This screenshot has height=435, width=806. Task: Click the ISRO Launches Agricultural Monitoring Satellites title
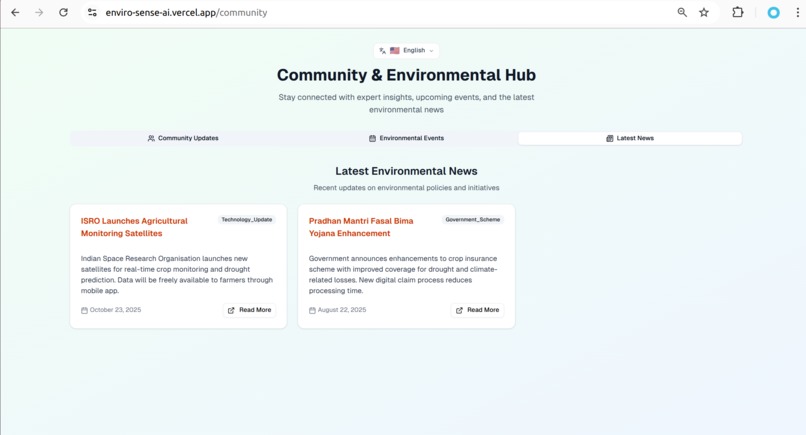(x=134, y=227)
